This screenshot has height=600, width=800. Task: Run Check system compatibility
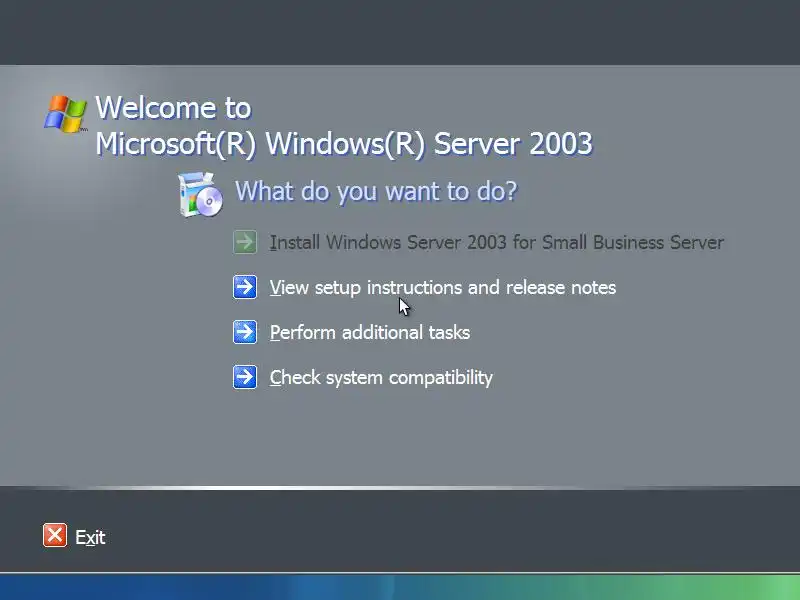coord(381,378)
